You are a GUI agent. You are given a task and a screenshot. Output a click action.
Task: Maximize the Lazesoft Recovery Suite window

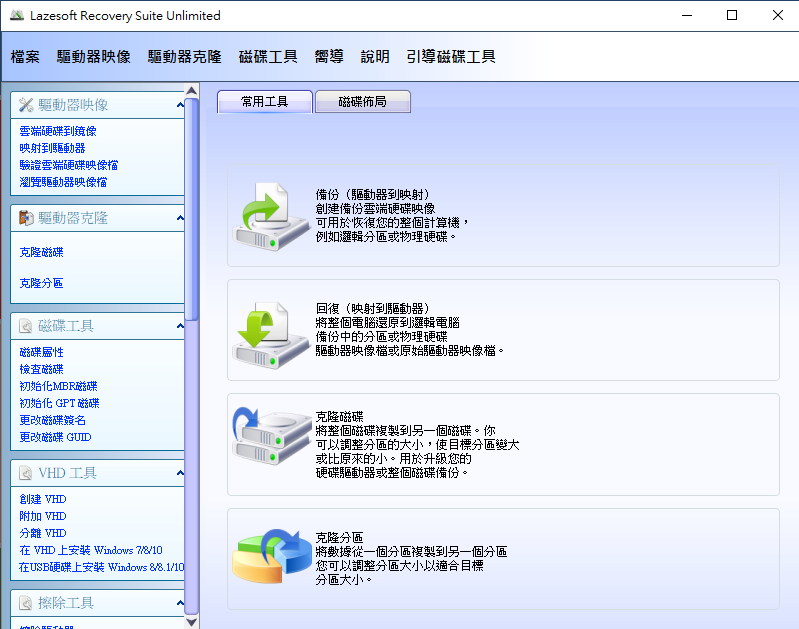pos(732,15)
